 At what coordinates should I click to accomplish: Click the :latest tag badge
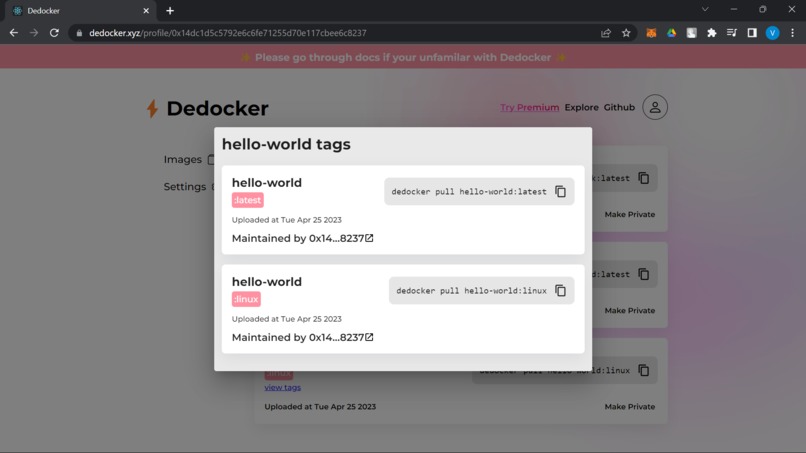pyautogui.click(x=248, y=200)
